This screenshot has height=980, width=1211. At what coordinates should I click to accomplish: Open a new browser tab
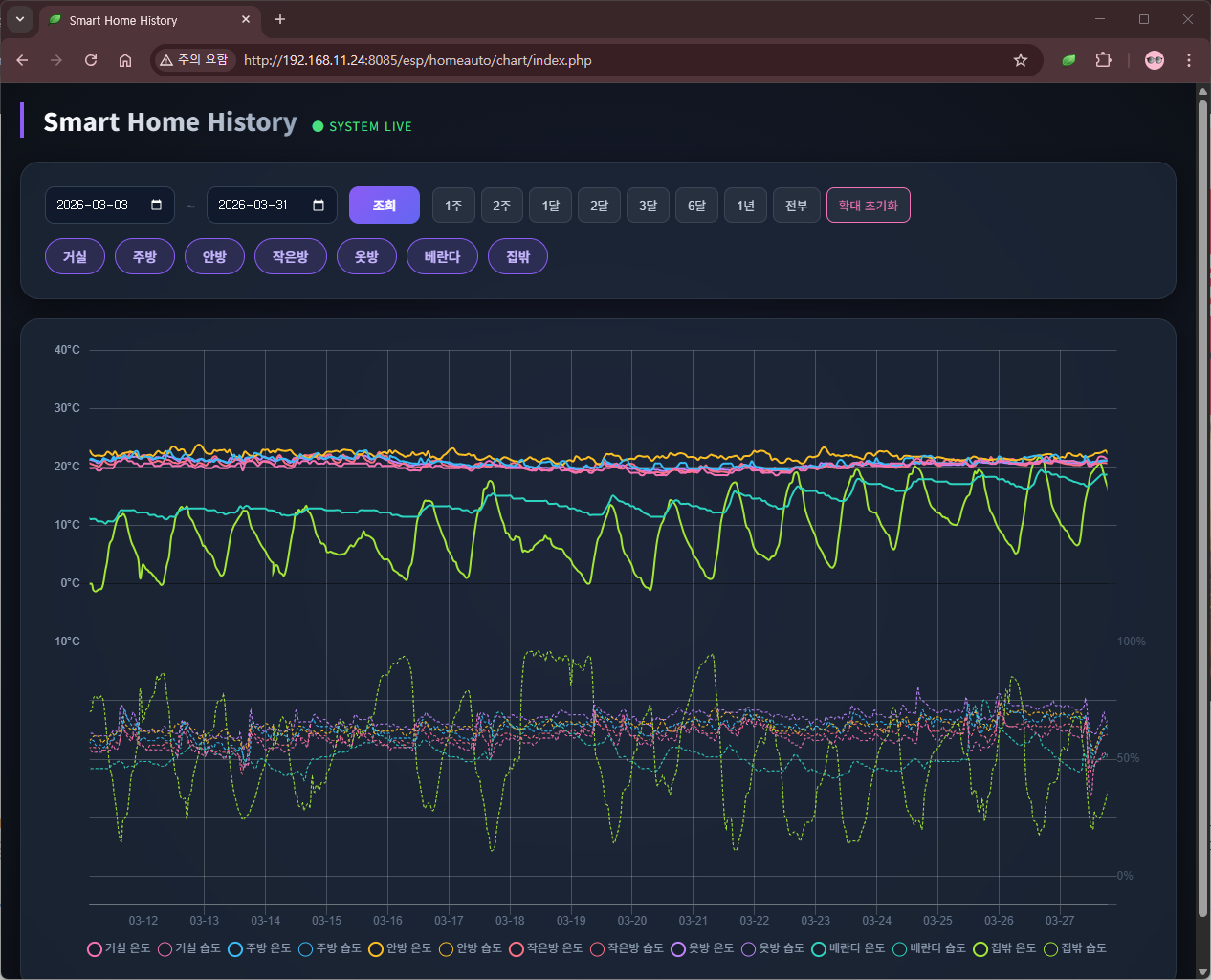pos(280,19)
